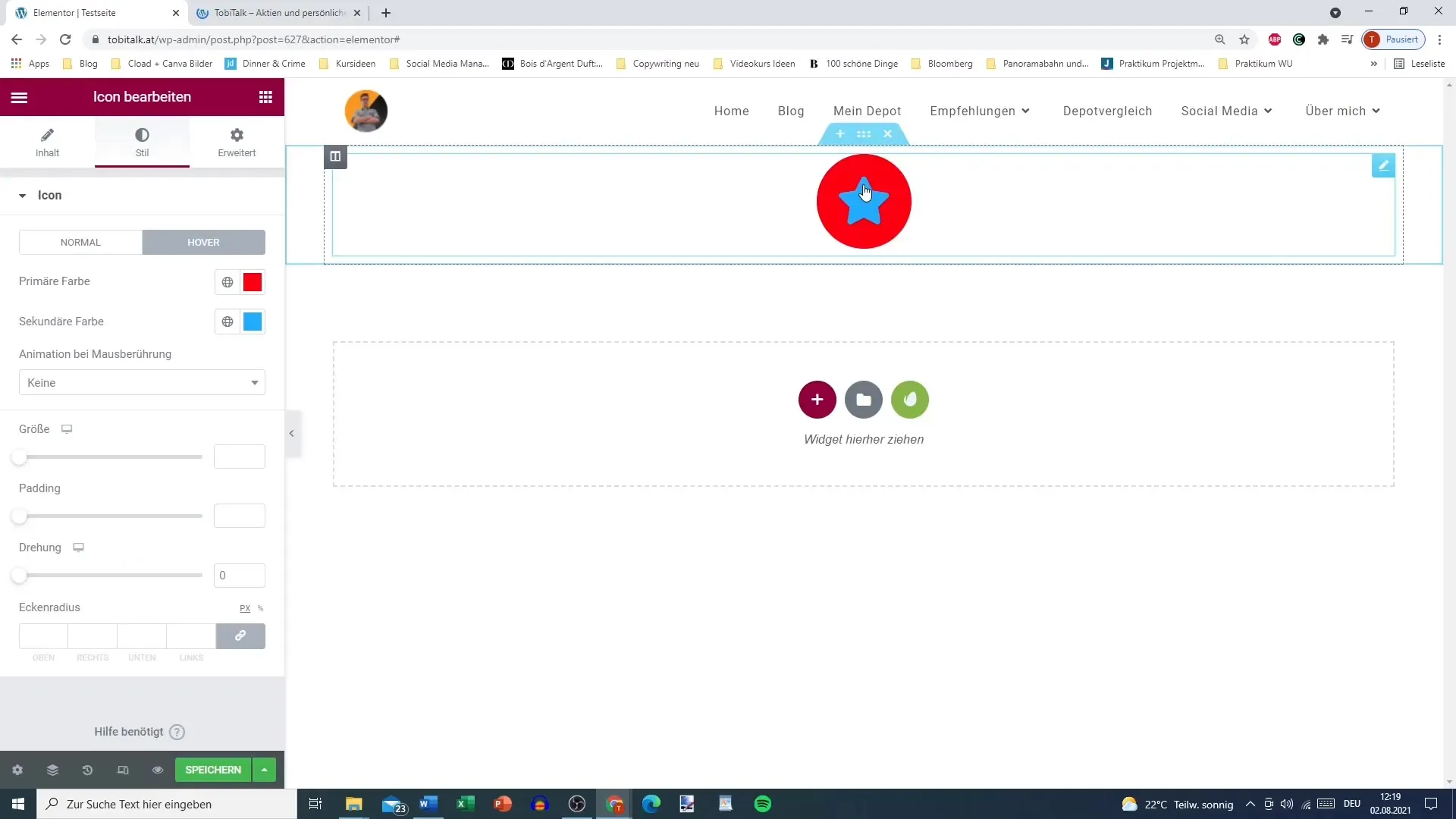Click the OBEN Eckenradius input
Screen dimensions: 1456x819
coord(43,636)
